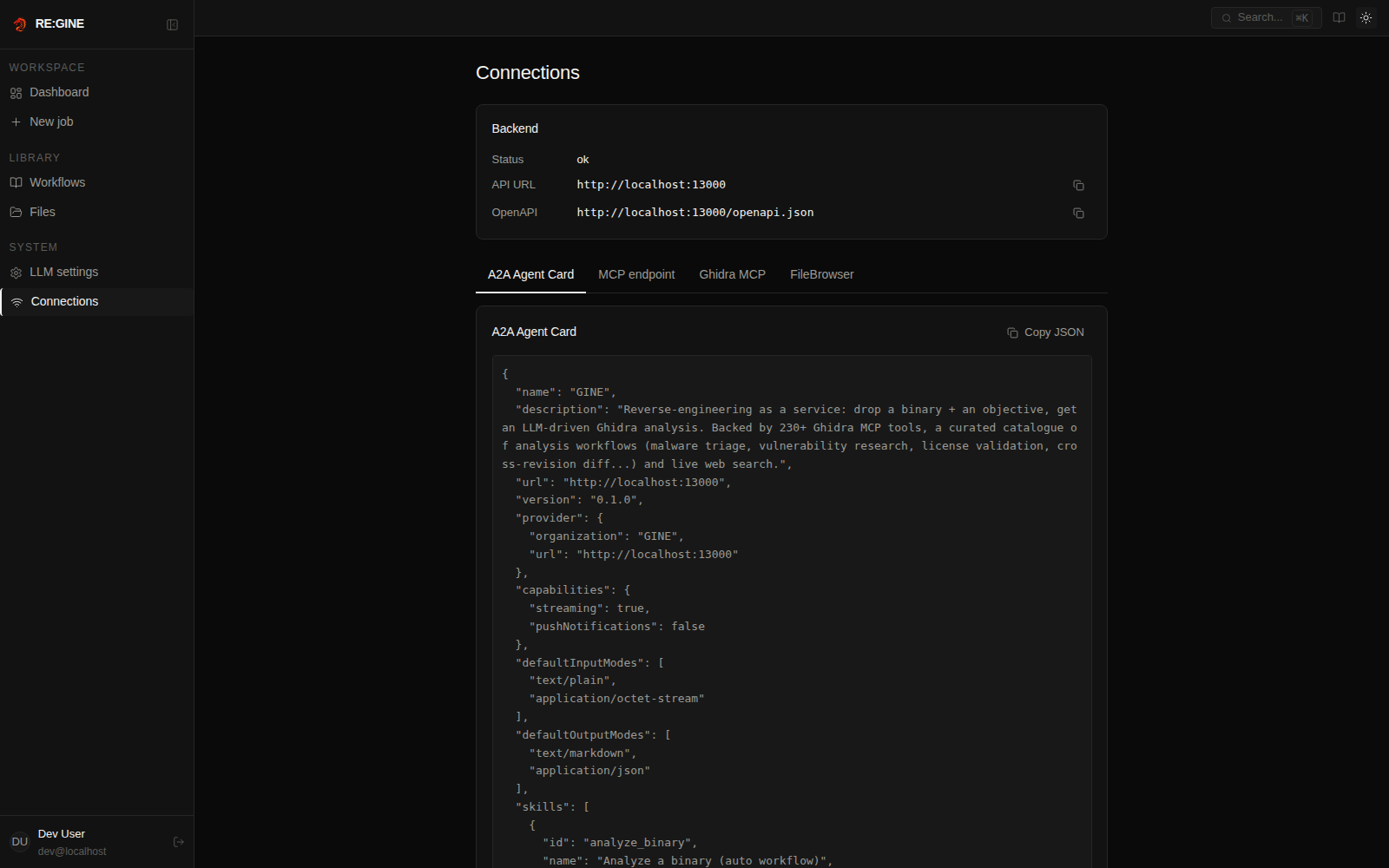Viewport: 1389px width, 868px height.
Task: Click the "streaming": true JSON line
Action: point(589,608)
